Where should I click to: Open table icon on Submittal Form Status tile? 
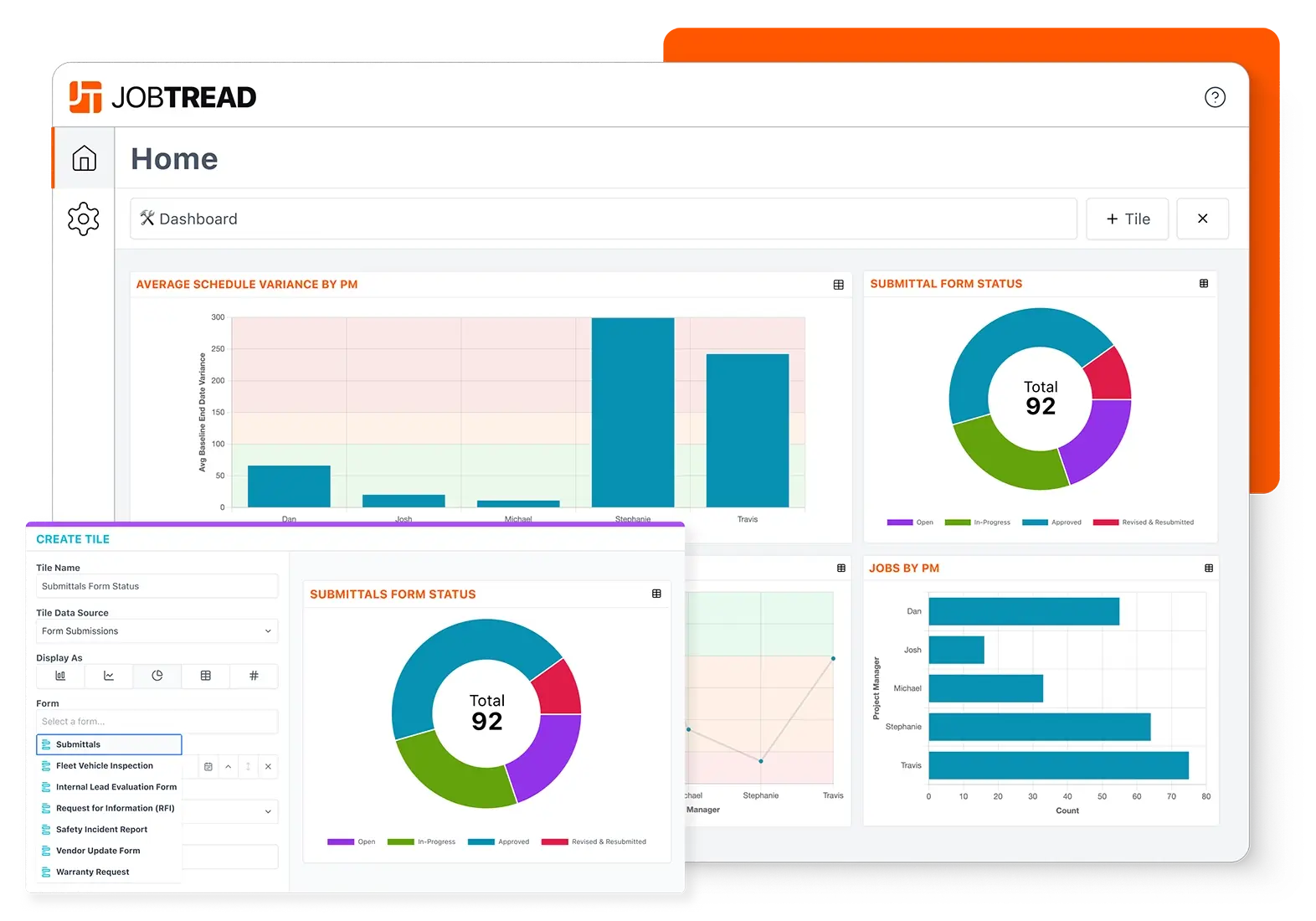click(x=1204, y=284)
